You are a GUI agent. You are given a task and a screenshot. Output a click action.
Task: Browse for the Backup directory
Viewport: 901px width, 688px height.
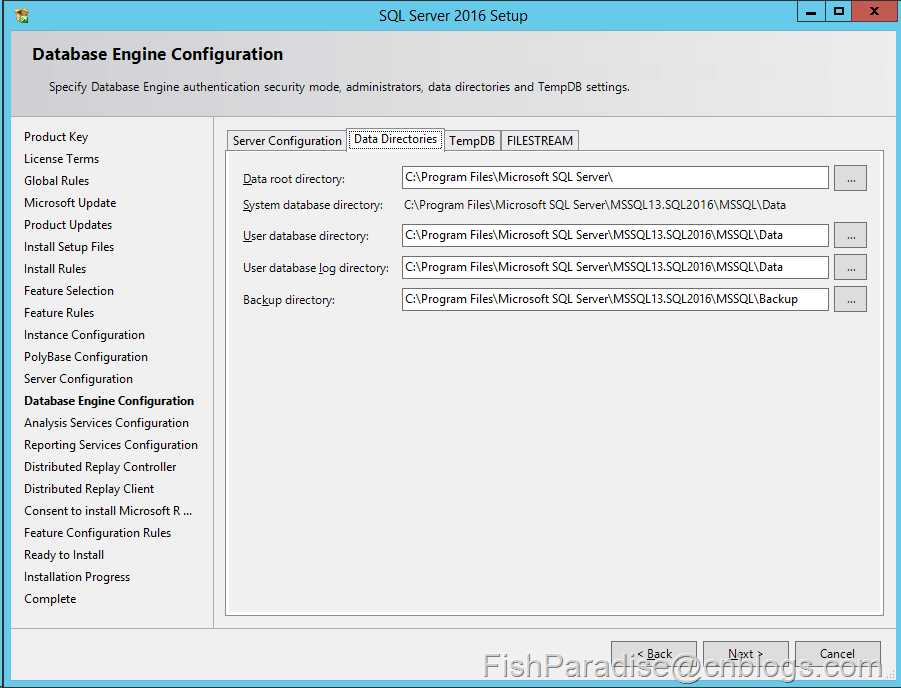(850, 299)
